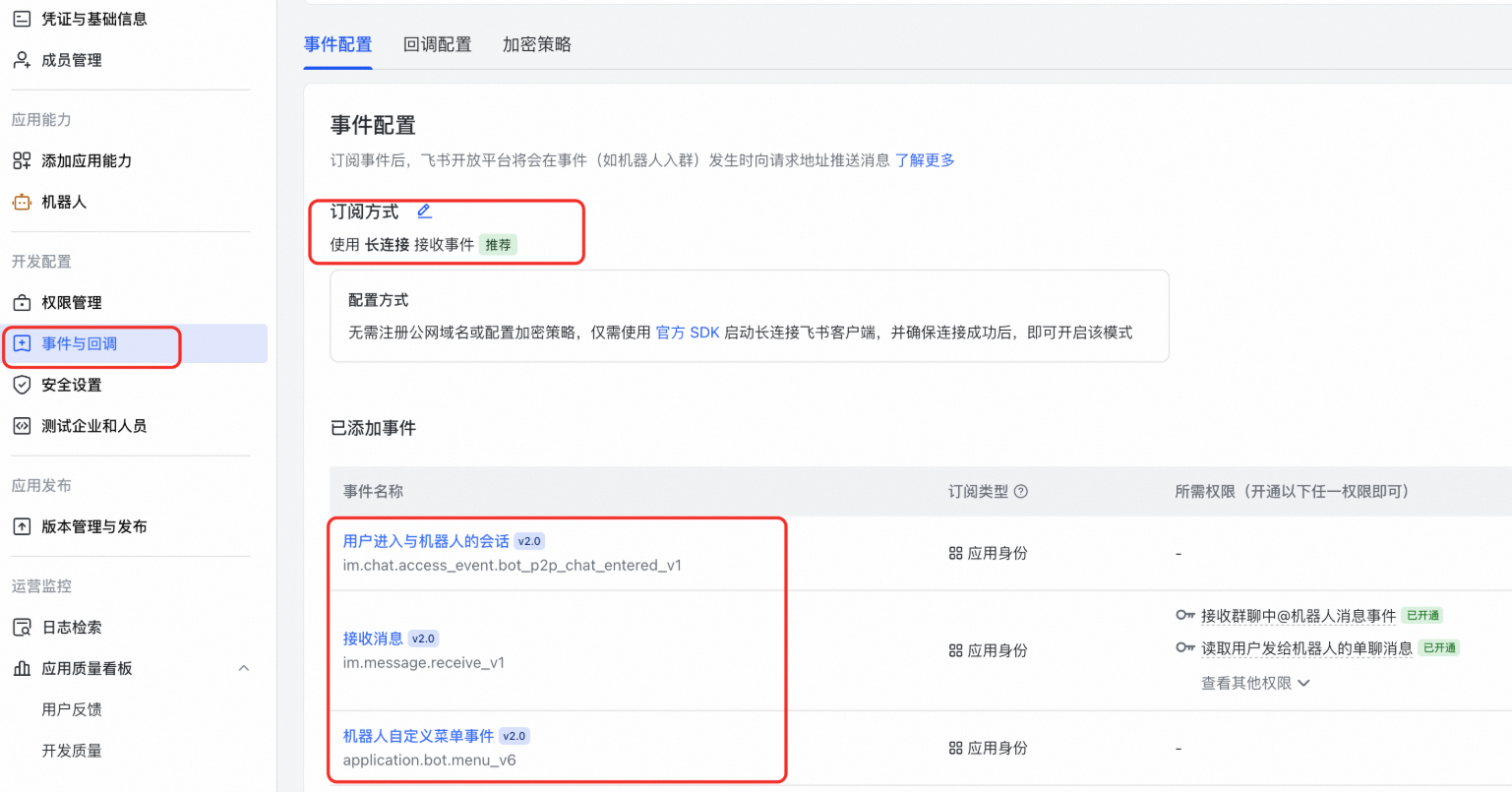Click the 推荐 tag
The width and height of the screenshot is (1512, 792).
(x=499, y=245)
